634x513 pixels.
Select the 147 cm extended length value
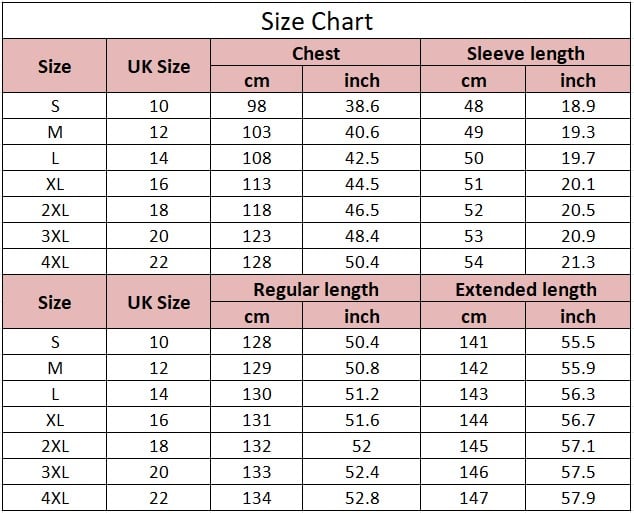[x=473, y=498]
